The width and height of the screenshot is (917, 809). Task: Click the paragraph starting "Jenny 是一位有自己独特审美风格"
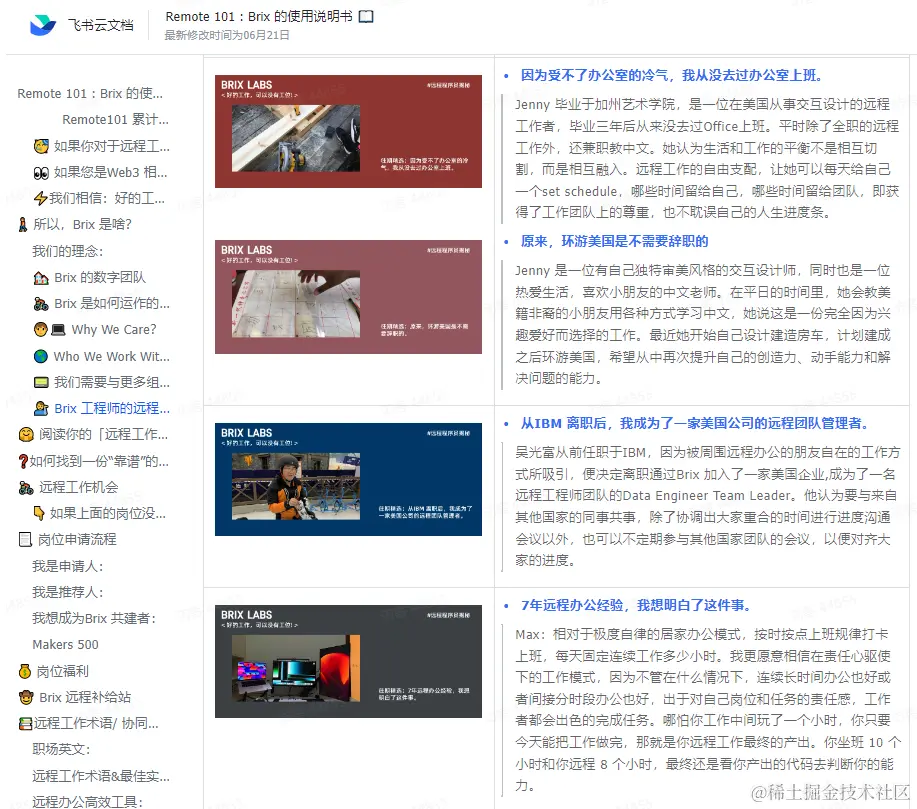[x=703, y=324]
